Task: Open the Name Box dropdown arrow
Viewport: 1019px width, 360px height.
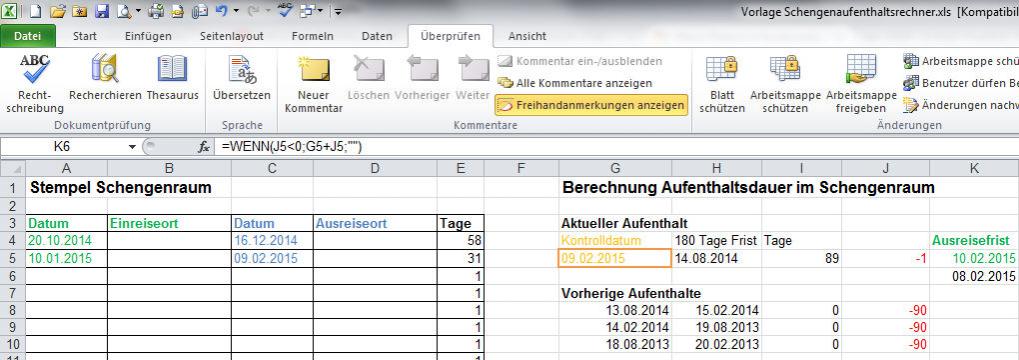Action: point(132,148)
